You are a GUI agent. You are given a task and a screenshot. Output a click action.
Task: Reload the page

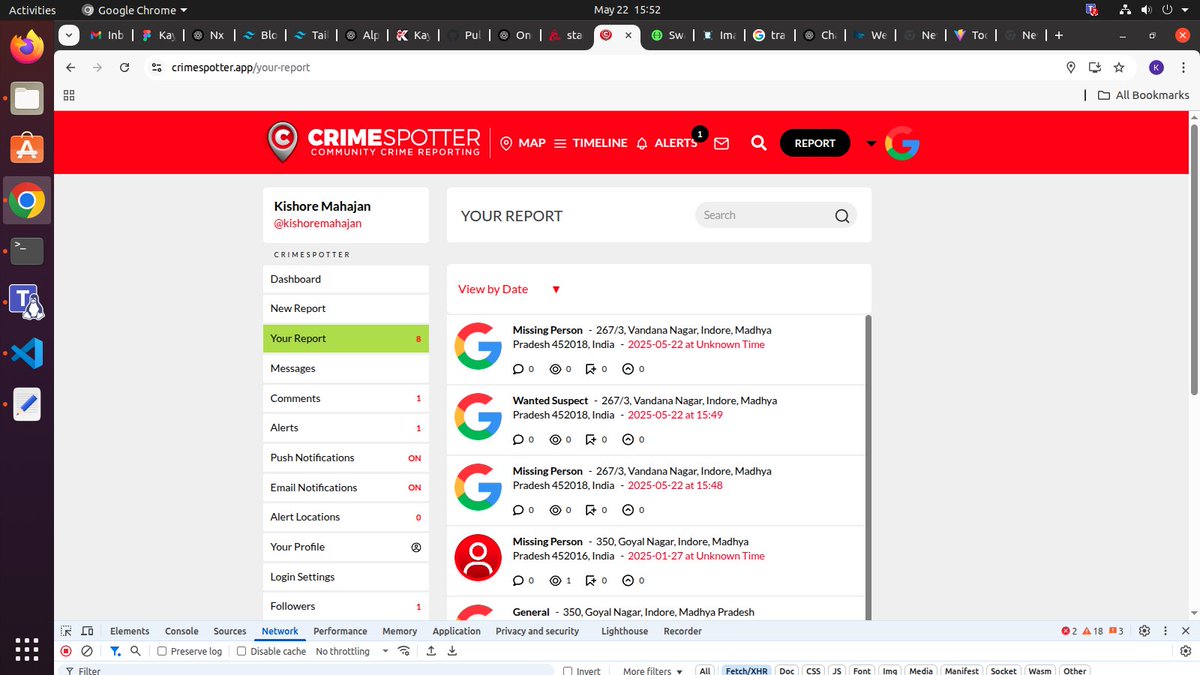click(x=124, y=67)
